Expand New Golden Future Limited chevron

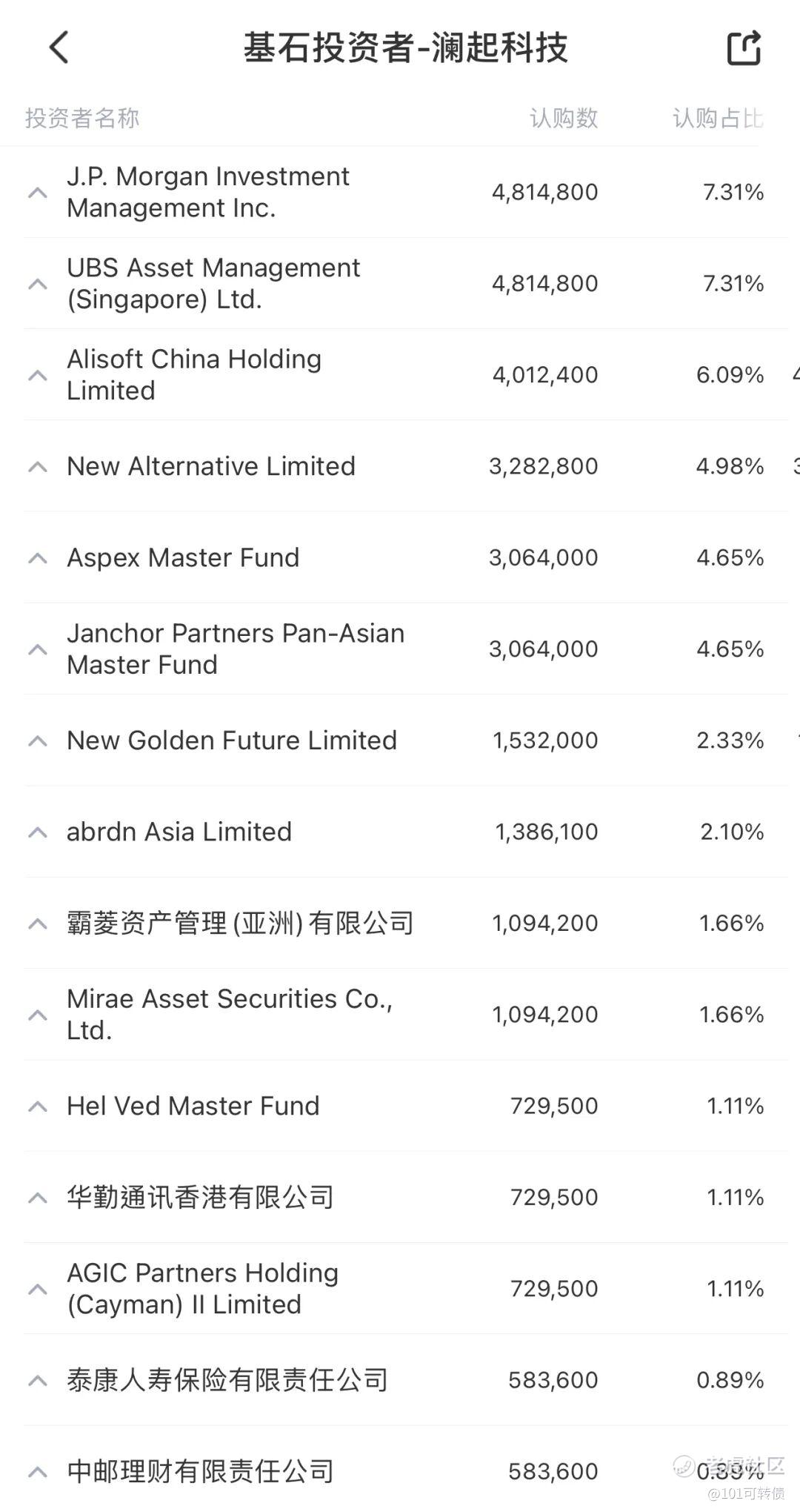coord(38,741)
